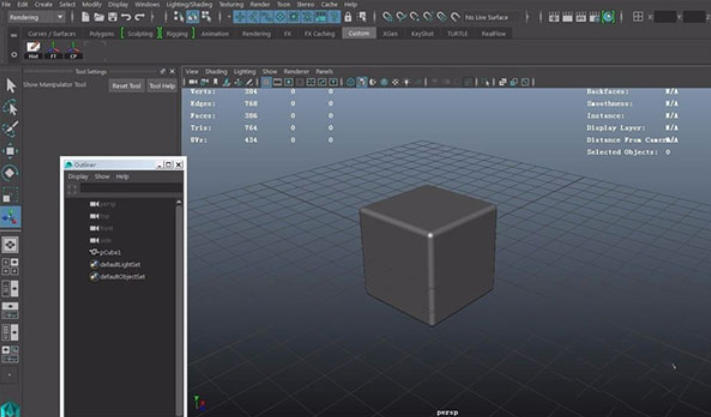Toggle the Show Manipulator tool
Screen dimensions: 711x417
click(10, 217)
